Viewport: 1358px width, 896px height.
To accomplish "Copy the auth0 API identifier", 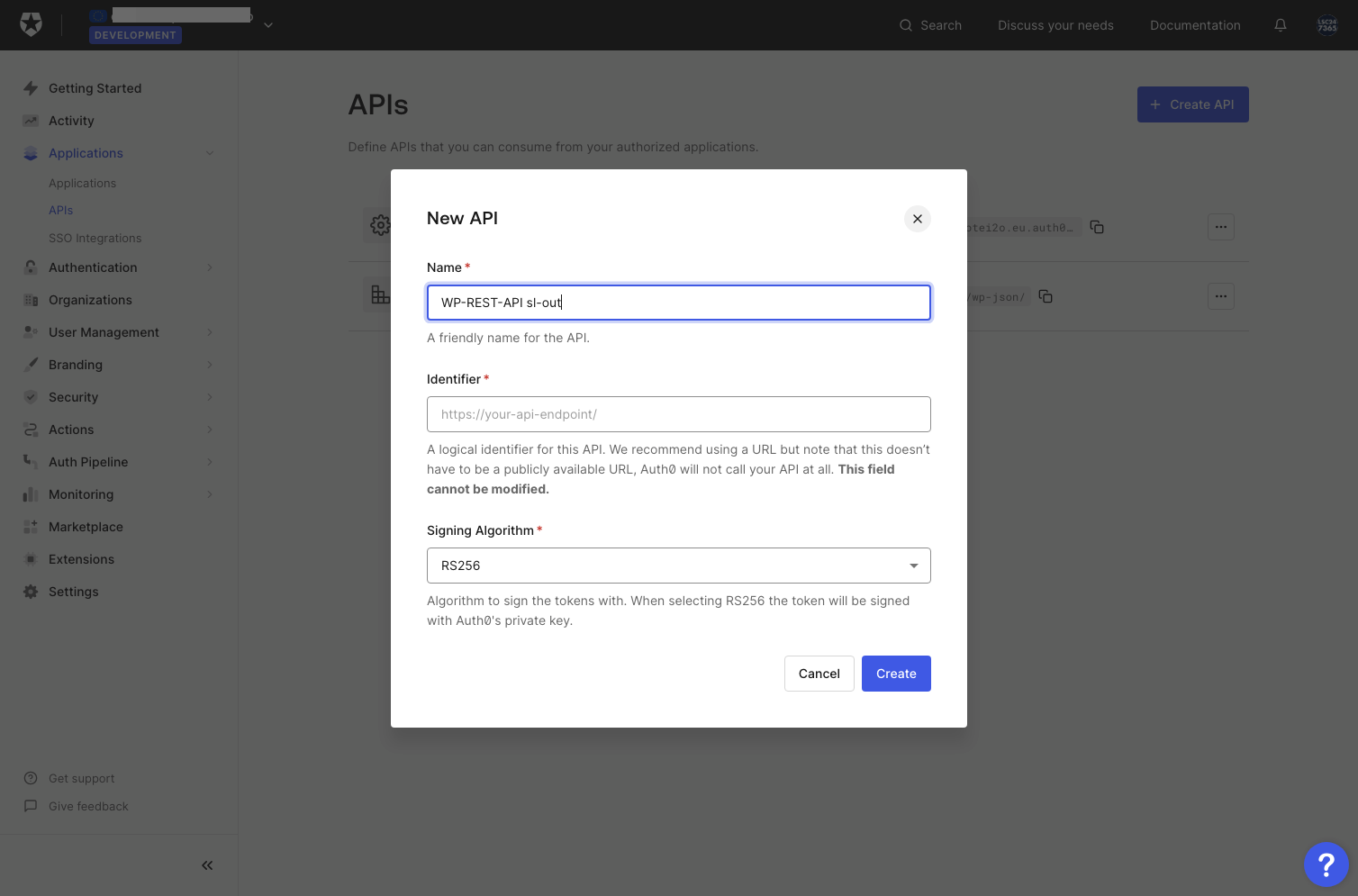I will (1097, 227).
